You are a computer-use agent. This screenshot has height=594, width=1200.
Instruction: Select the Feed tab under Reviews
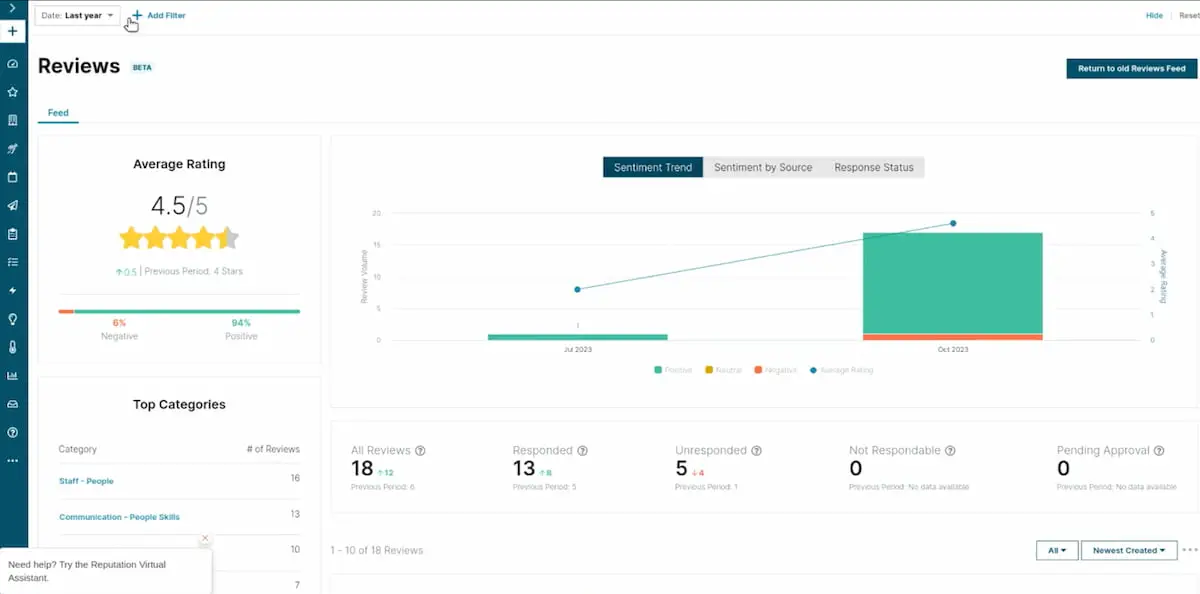coord(57,113)
